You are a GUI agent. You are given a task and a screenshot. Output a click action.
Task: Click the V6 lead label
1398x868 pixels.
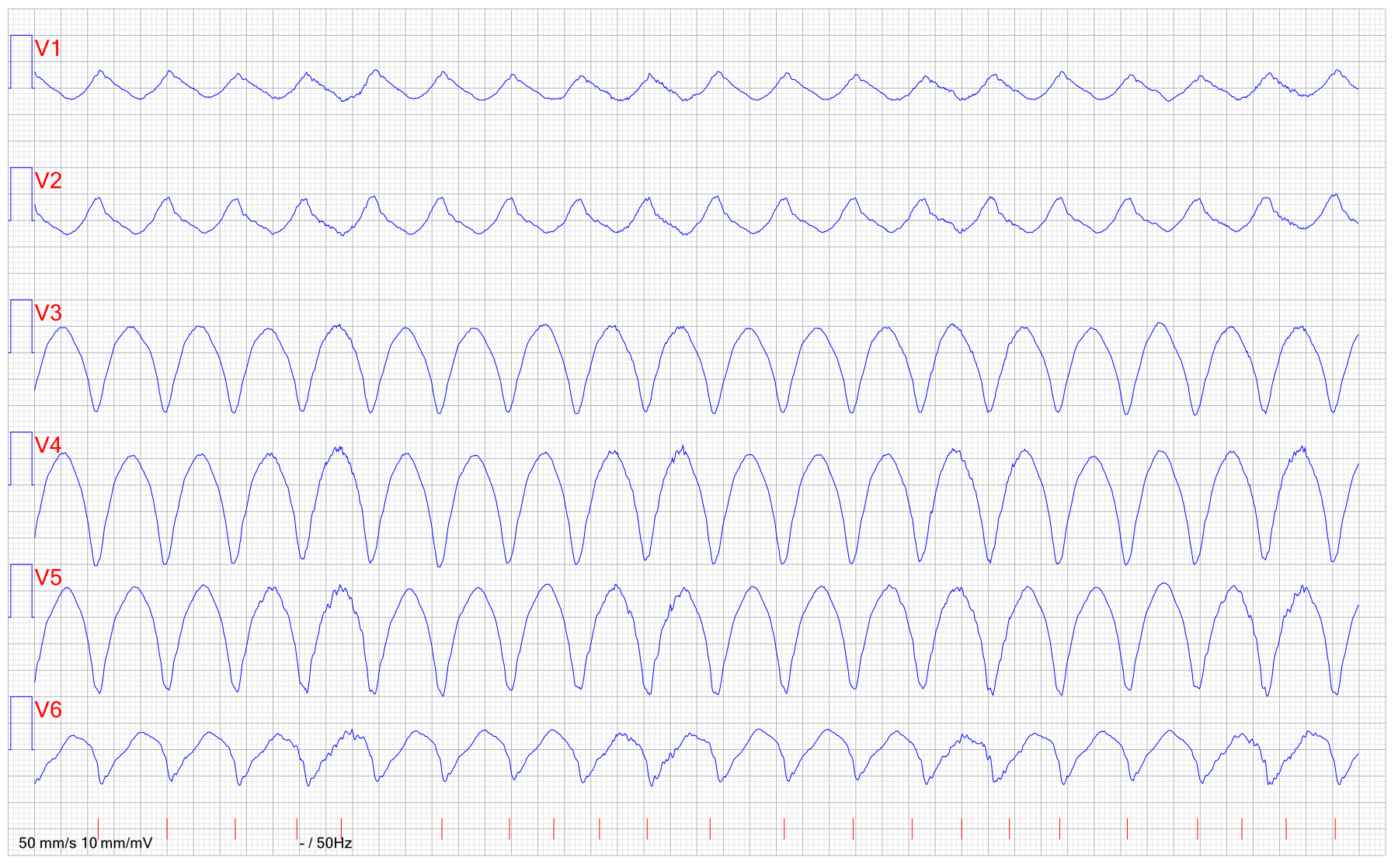click(48, 710)
